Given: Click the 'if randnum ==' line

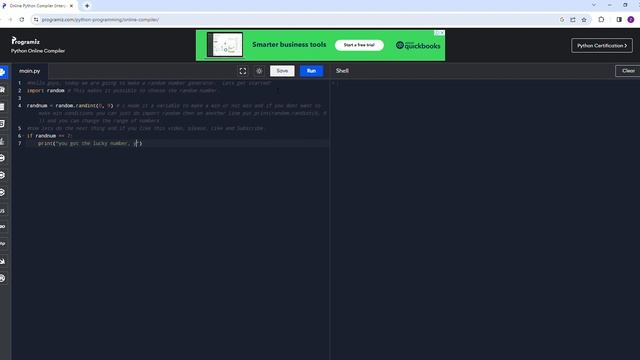Looking at the screenshot, I should point(49,136).
